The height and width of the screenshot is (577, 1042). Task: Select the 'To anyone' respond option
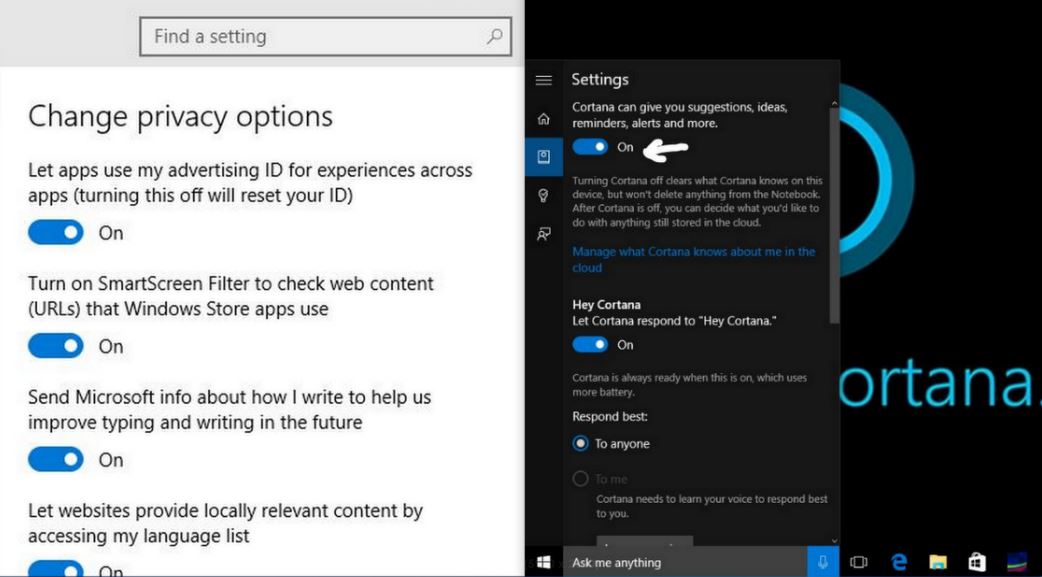(582, 442)
